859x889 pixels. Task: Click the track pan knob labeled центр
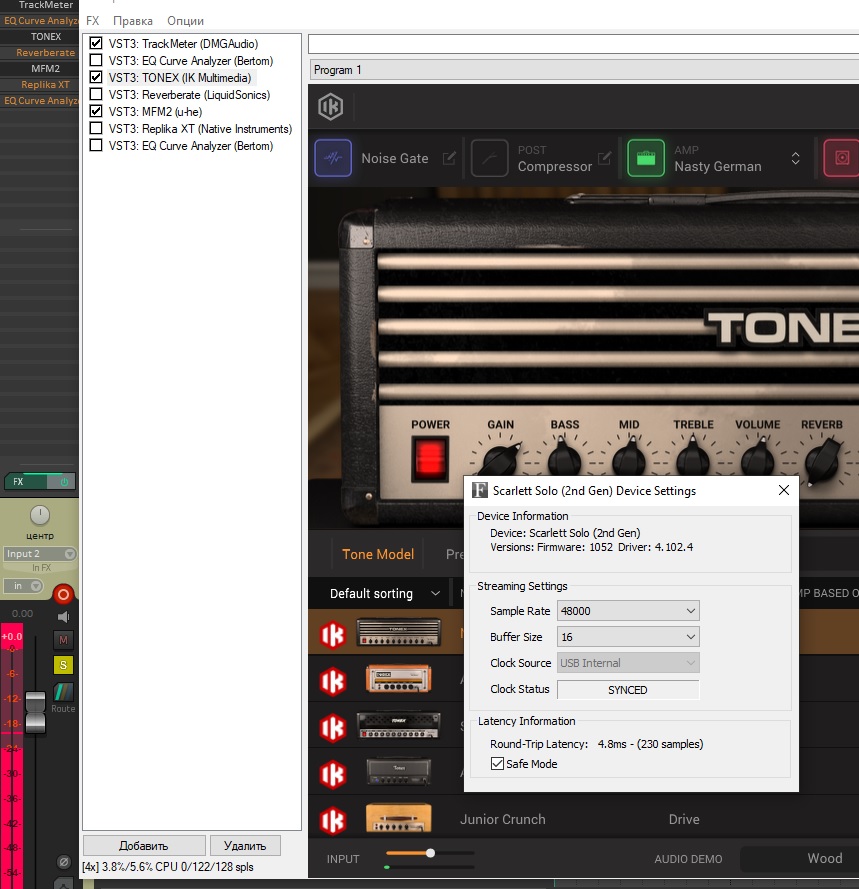tap(40, 515)
